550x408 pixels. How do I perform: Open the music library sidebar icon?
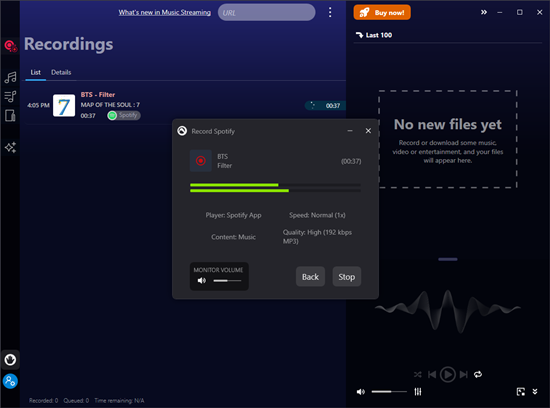click(x=11, y=77)
